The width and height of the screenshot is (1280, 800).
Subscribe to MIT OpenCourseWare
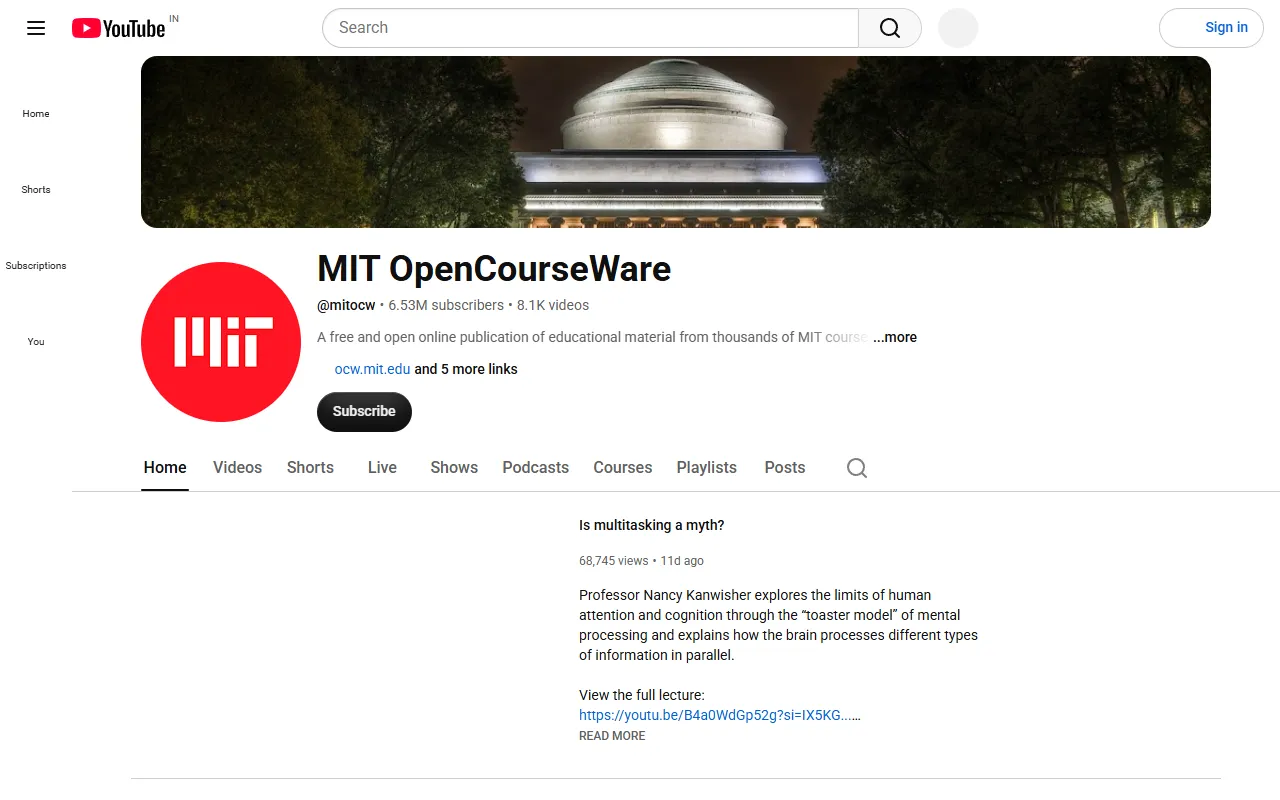tap(364, 411)
